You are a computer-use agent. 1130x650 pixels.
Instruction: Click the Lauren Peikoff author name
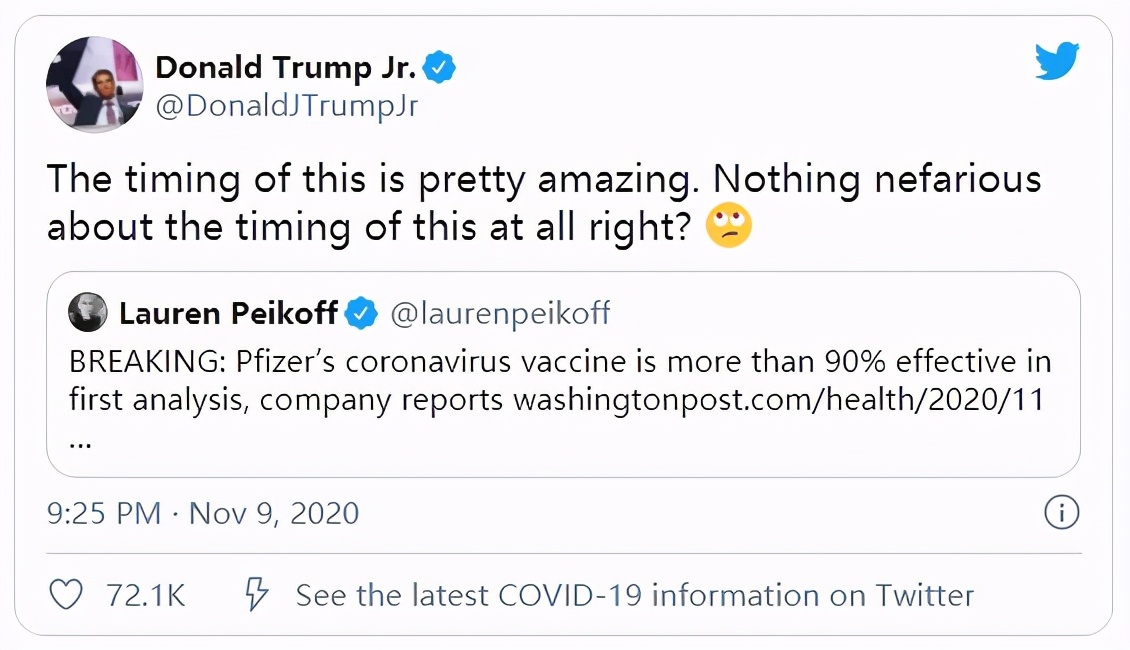[x=228, y=314]
